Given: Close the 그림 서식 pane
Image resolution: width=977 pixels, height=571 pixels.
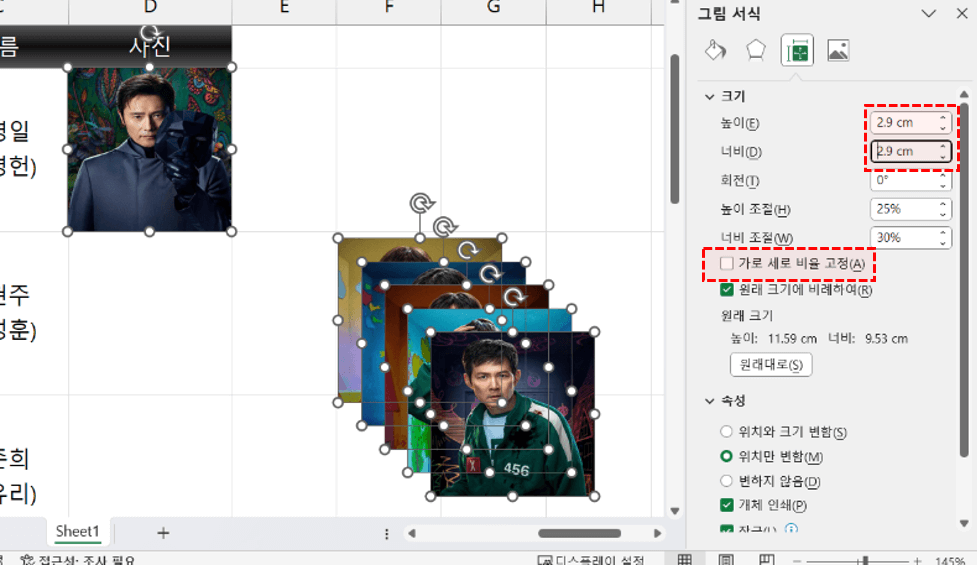Looking at the screenshot, I should click(x=958, y=13).
